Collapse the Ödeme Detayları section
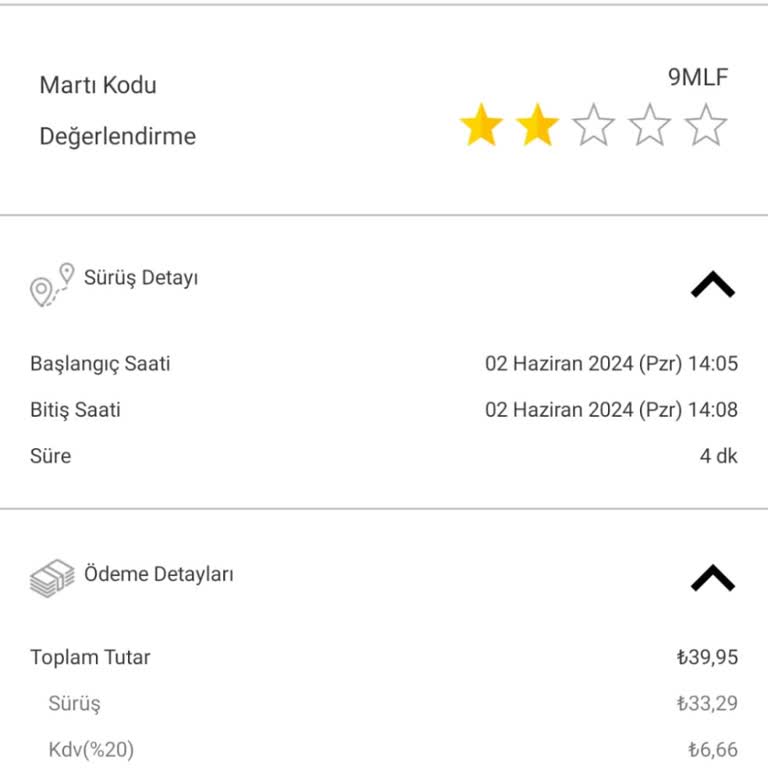Viewport: 768px width, 768px height. [712, 579]
